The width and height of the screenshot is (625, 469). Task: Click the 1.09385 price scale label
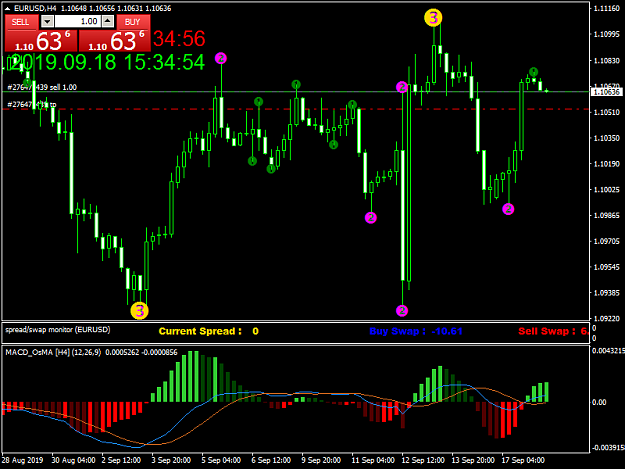coord(607,293)
